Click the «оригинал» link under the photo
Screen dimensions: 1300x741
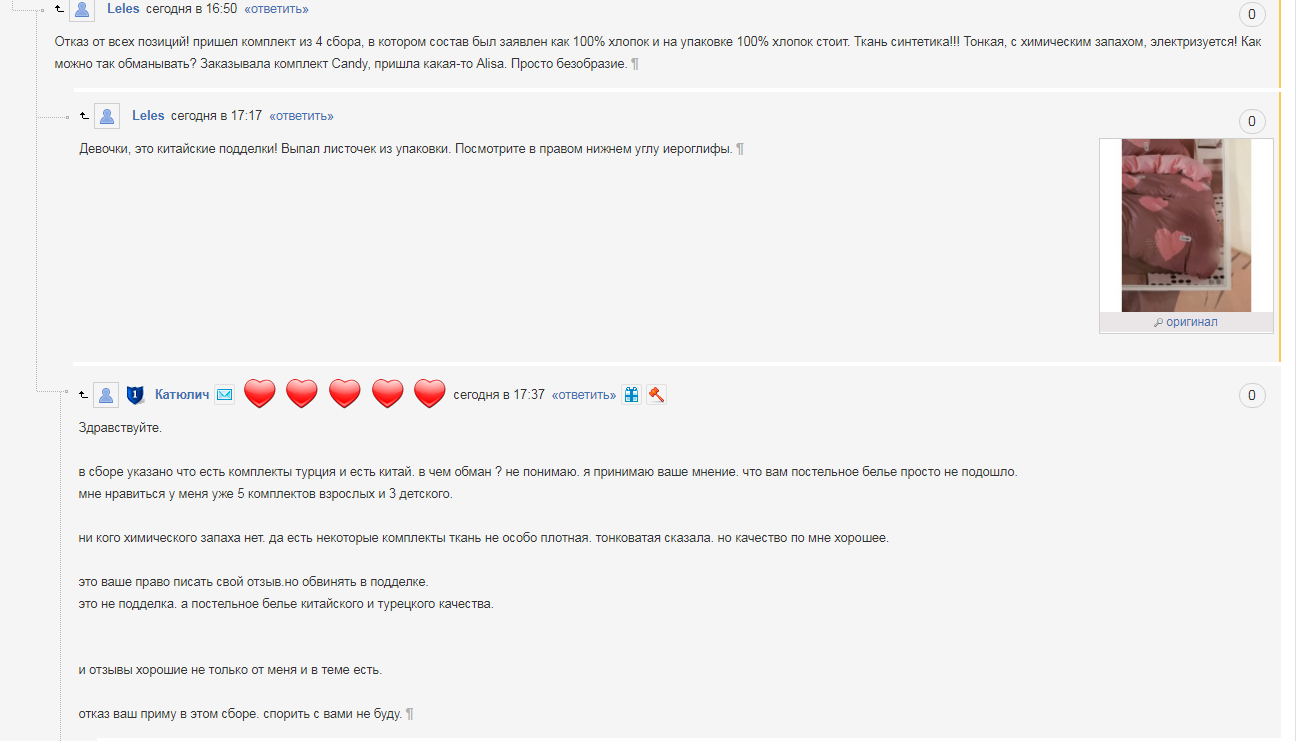pyautogui.click(x=1186, y=322)
